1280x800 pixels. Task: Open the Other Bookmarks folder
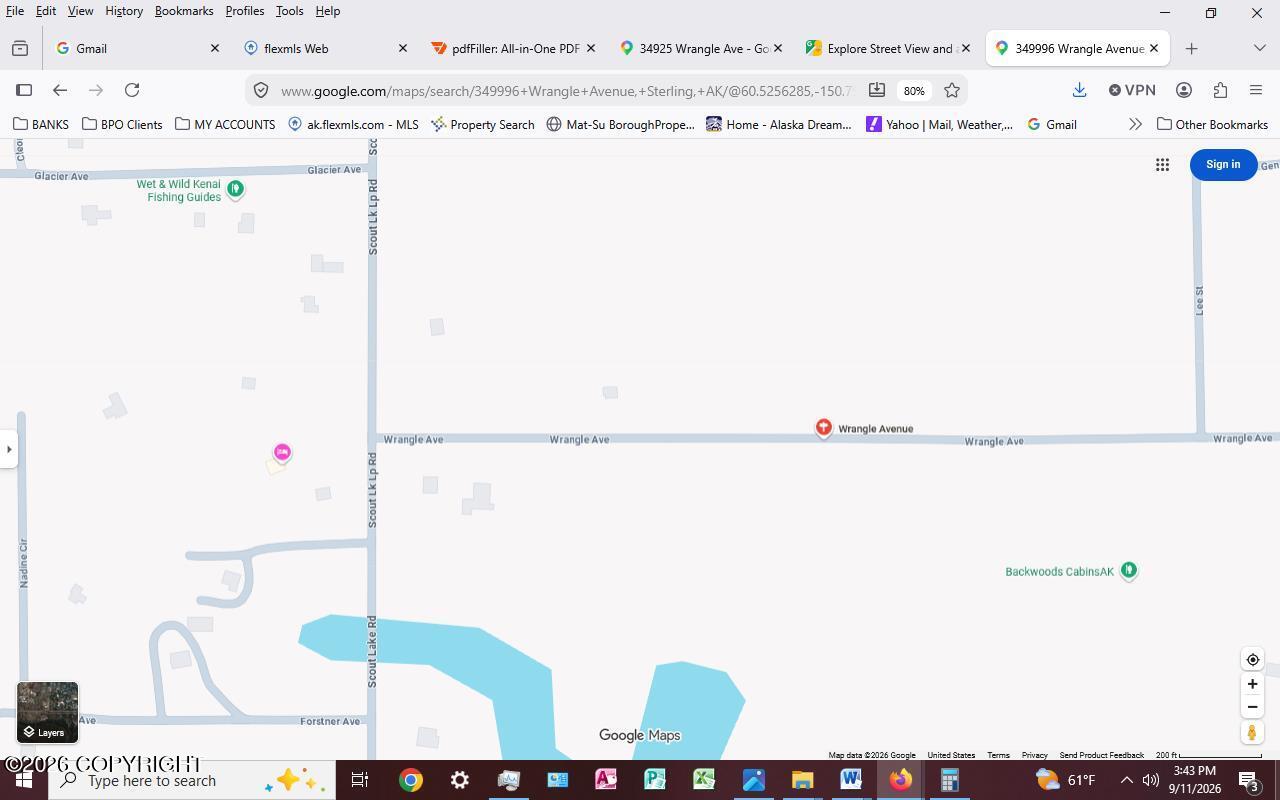1212,125
